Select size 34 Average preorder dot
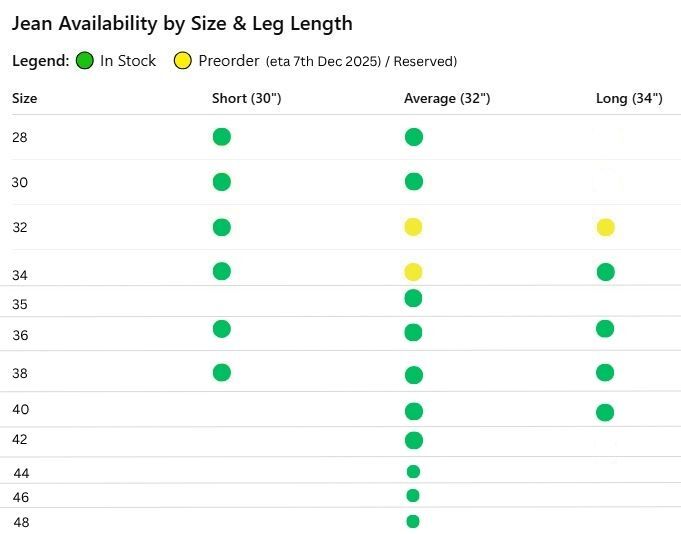681x534 pixels. (414, 272)
